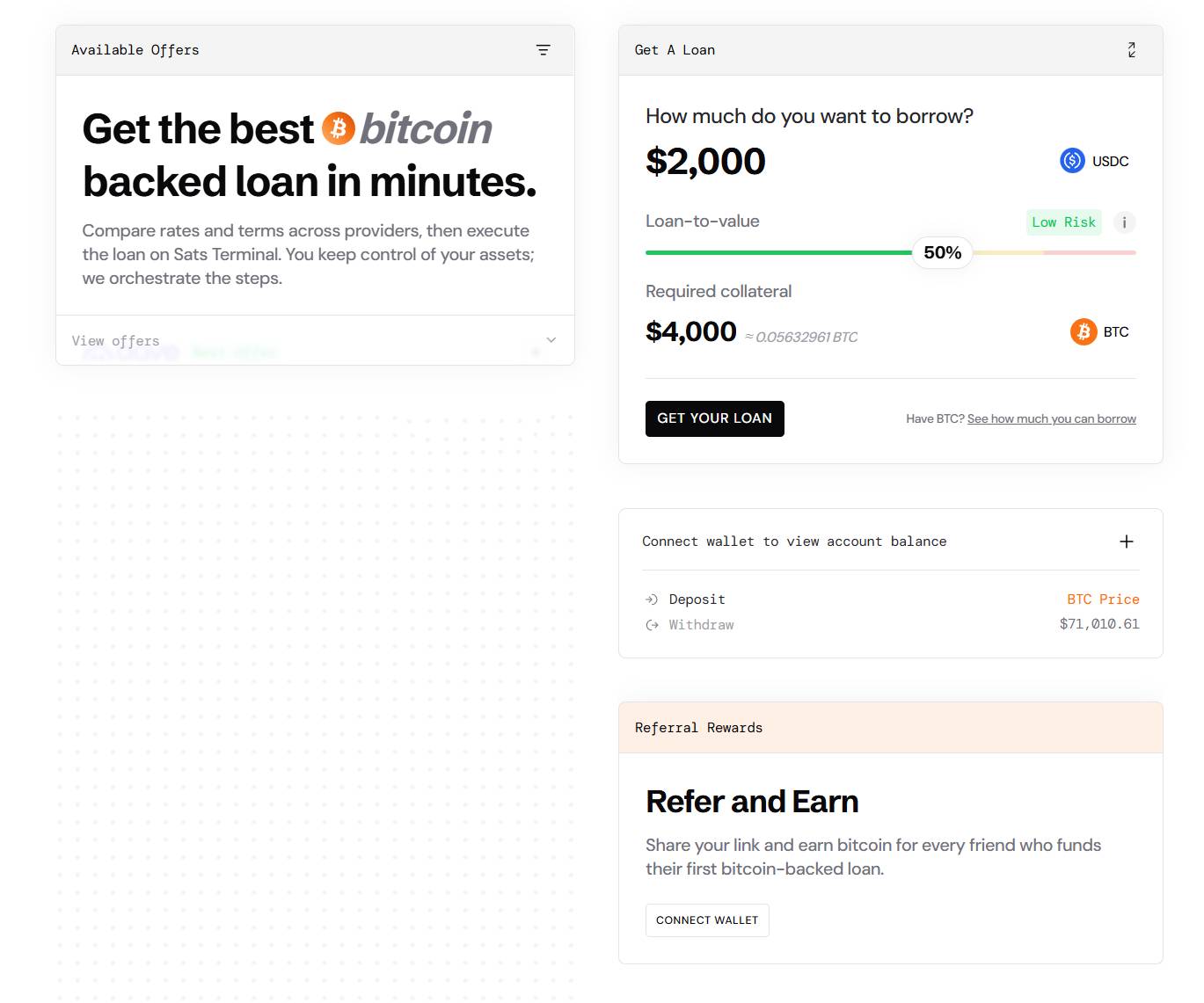The image size is (1204, 1003).
Task: Open the filter icon in Available Offers
Action: [x=543, y=50]
